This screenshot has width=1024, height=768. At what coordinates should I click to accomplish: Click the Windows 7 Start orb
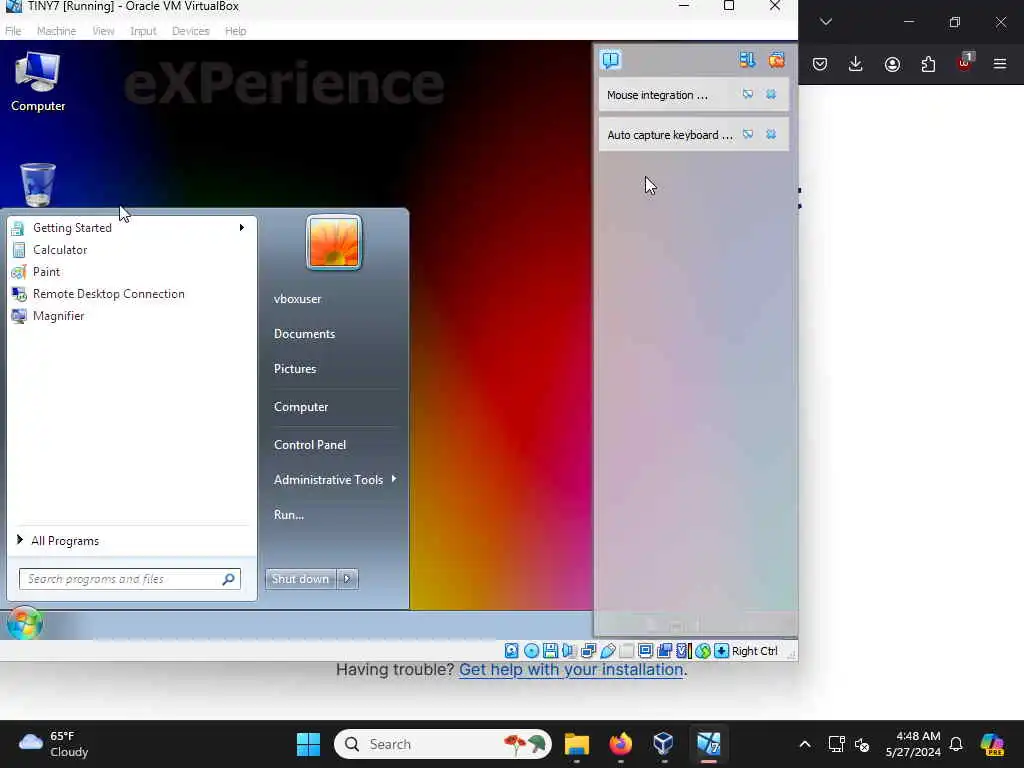tap(25, 623)
